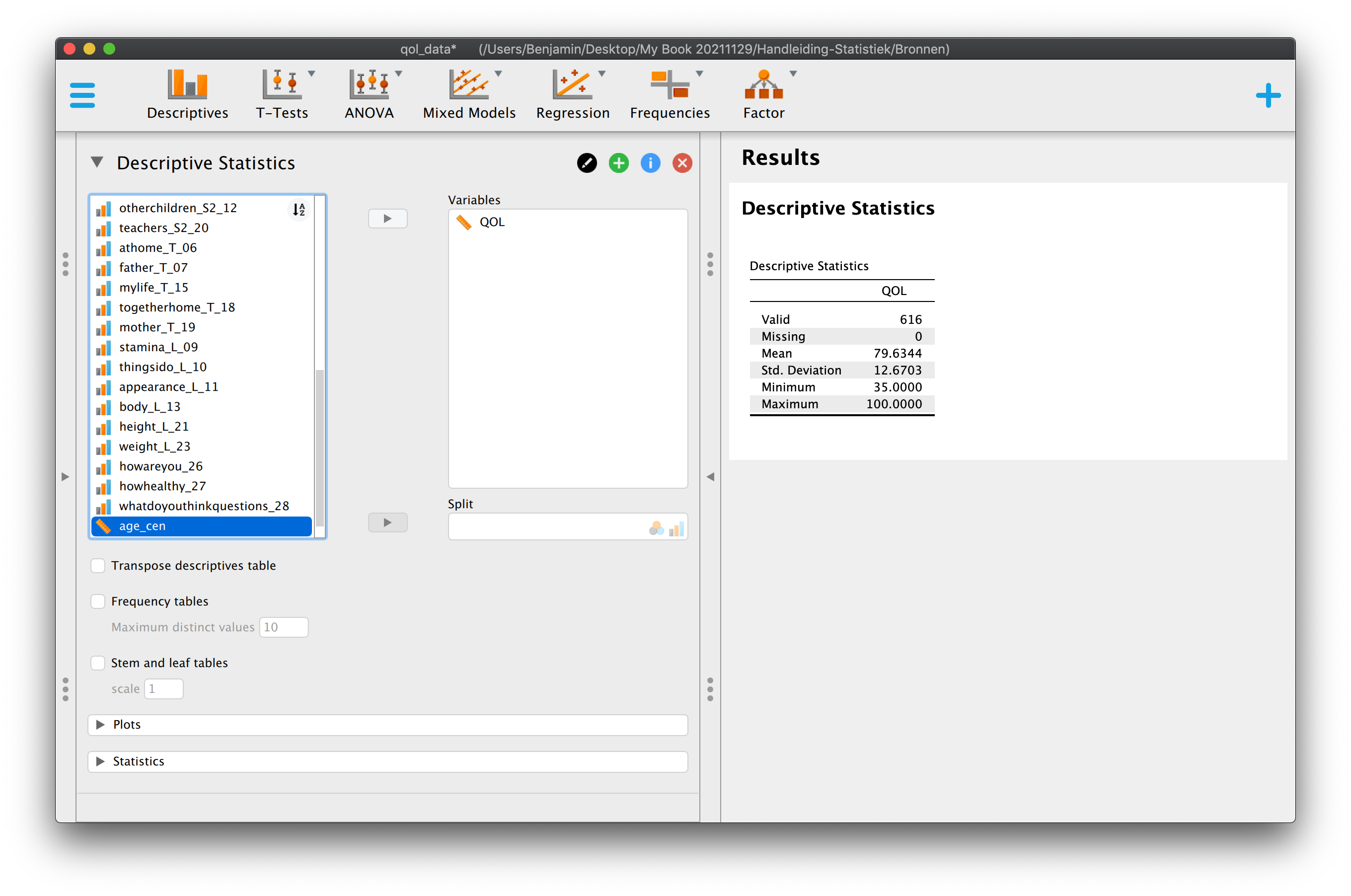Click the black edit title pencil icon
Image resolution: width=1351 pixels, height=896 pixels.
pyautogui.click(x=587, y=163)
